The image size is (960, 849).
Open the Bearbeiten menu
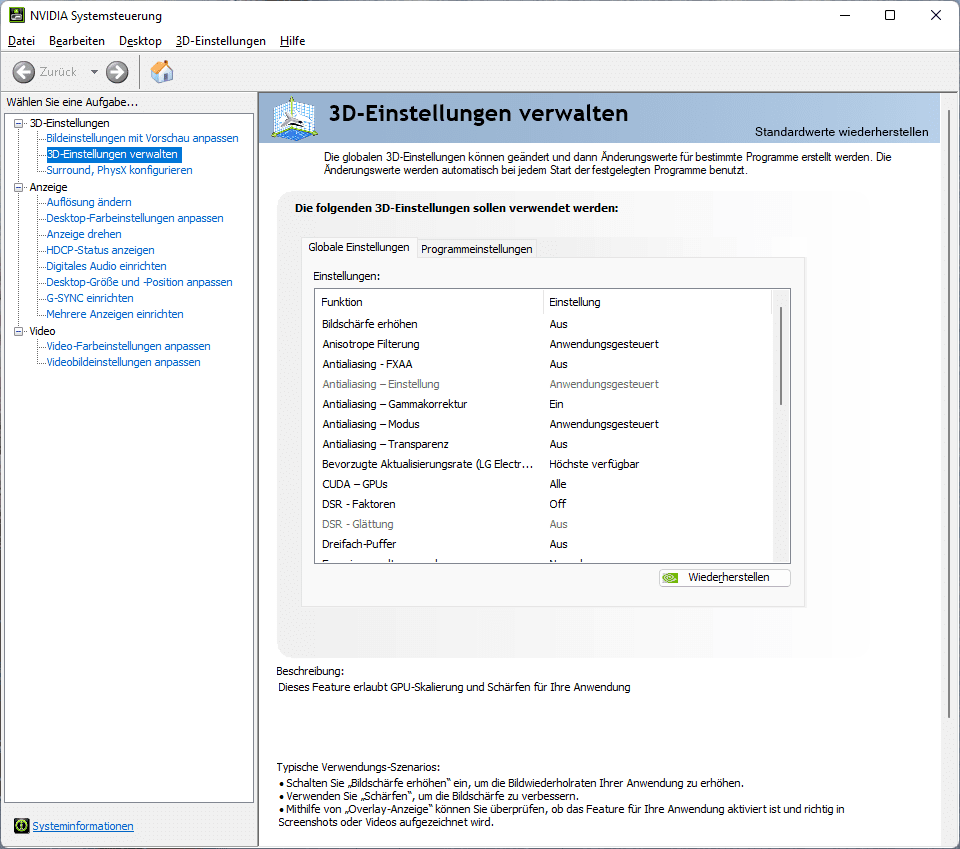[x=77, y=41]
